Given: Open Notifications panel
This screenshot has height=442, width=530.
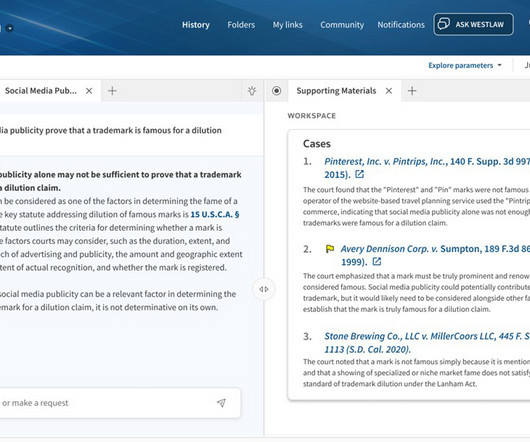Looking at the screenshot, I should [401, 25].
